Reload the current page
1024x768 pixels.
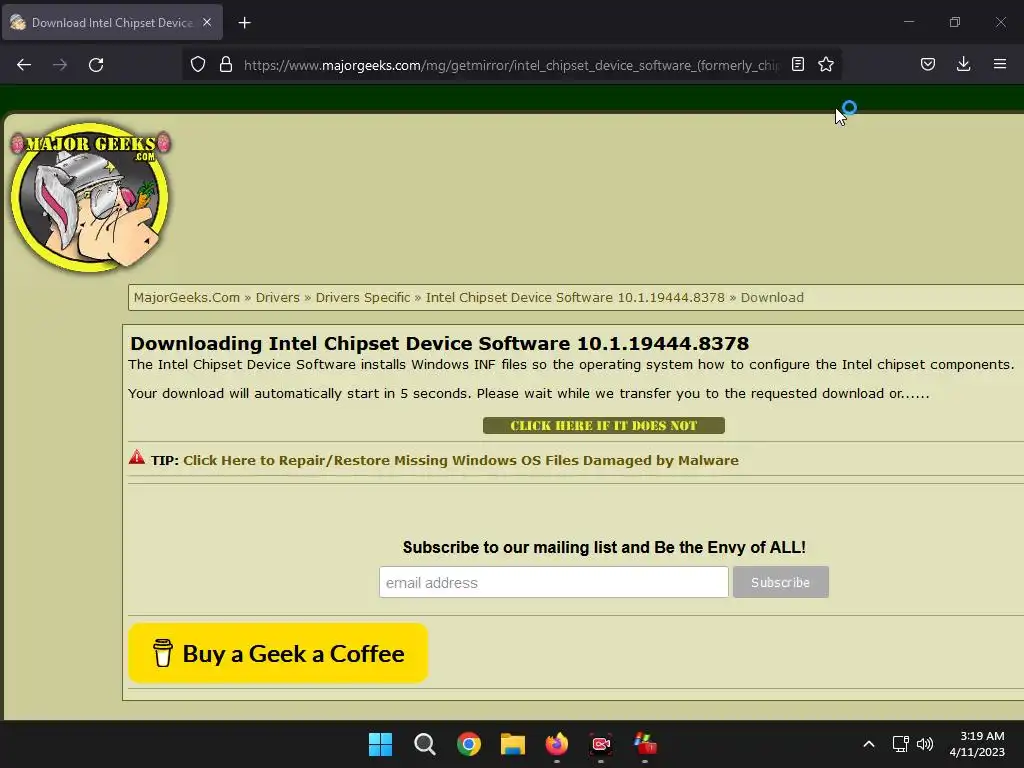(x=96, y=65)
